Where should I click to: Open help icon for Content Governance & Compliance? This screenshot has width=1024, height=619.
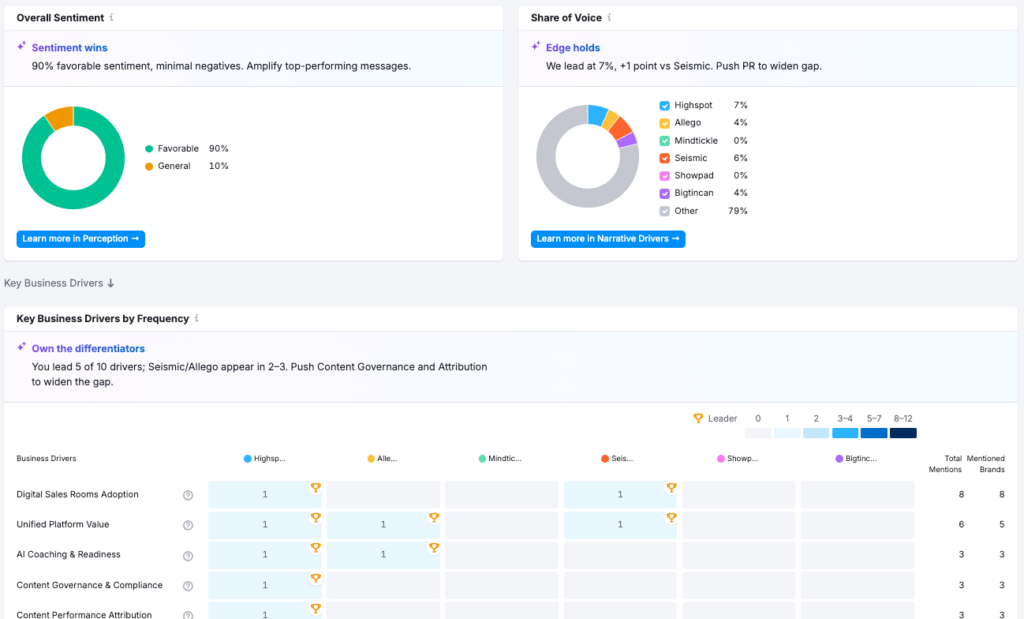coord(187,585)
